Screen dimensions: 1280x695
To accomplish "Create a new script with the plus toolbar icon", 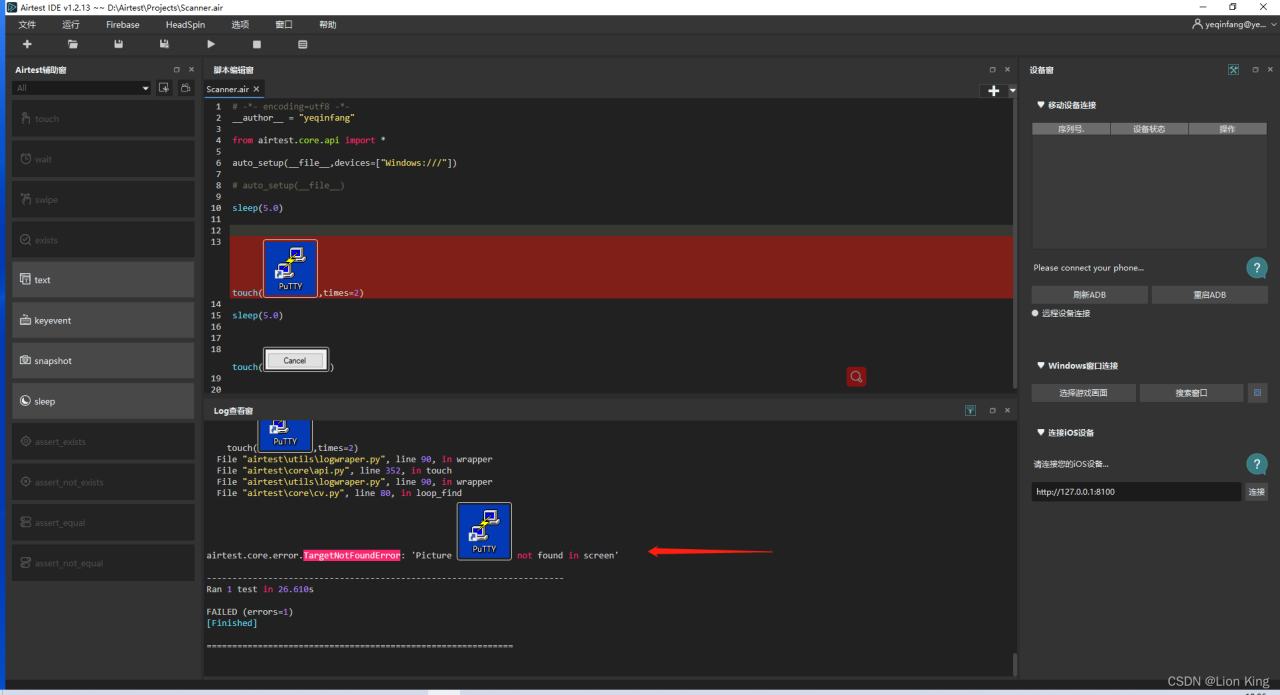I will point(27,45).
